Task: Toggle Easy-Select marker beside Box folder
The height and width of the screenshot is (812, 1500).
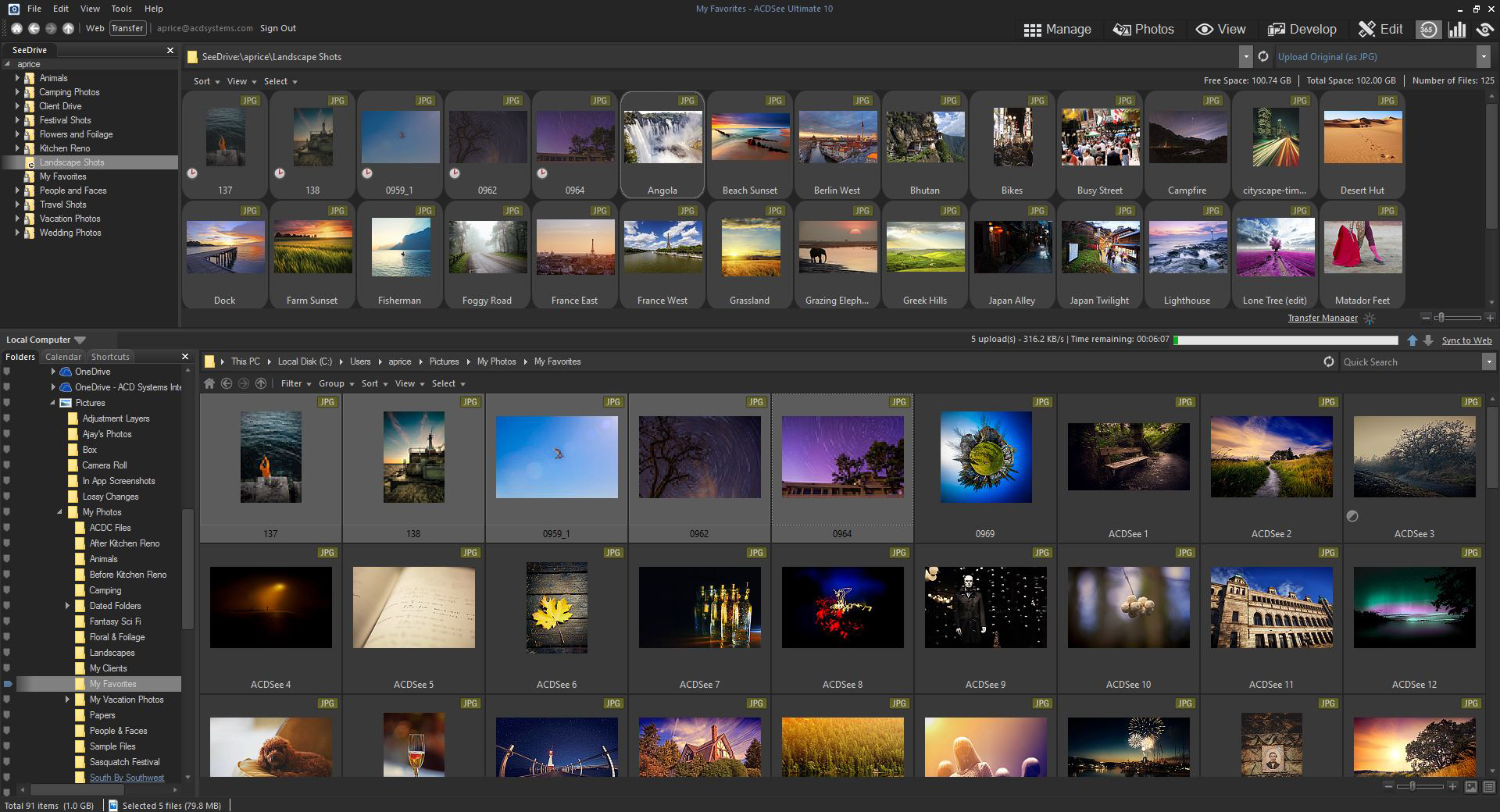Action: point(7,450)
